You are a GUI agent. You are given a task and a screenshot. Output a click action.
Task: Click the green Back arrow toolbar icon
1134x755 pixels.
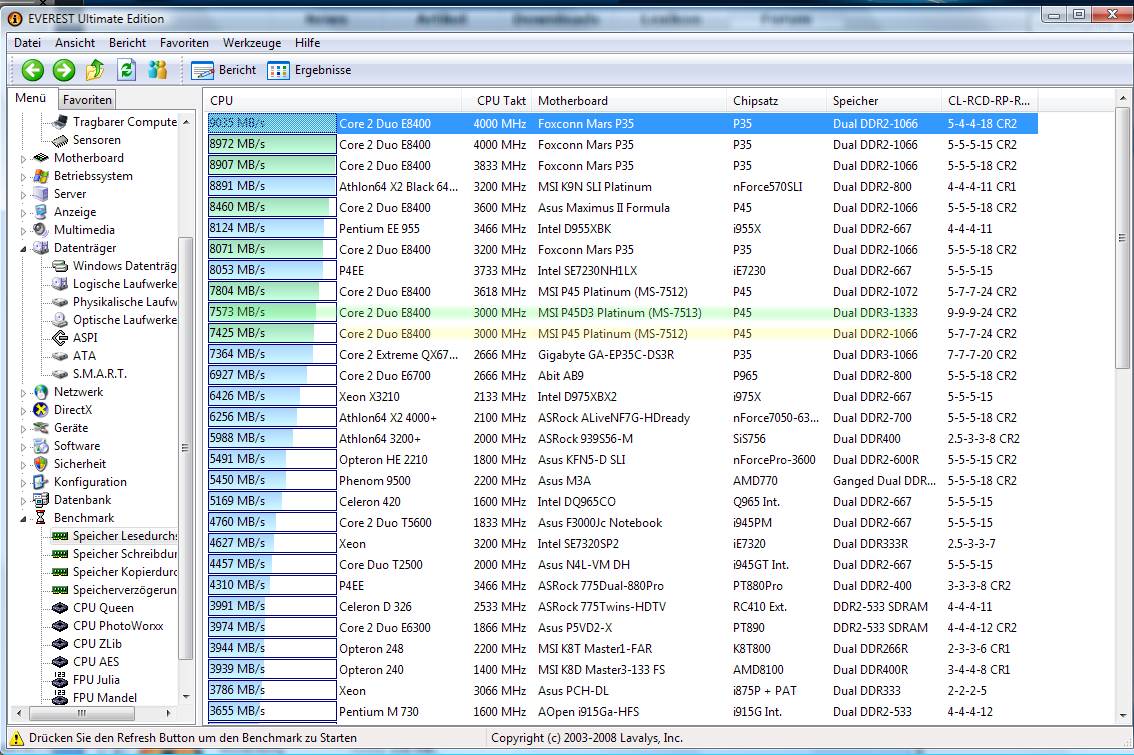pyautogui.click(x=33, y=70)
